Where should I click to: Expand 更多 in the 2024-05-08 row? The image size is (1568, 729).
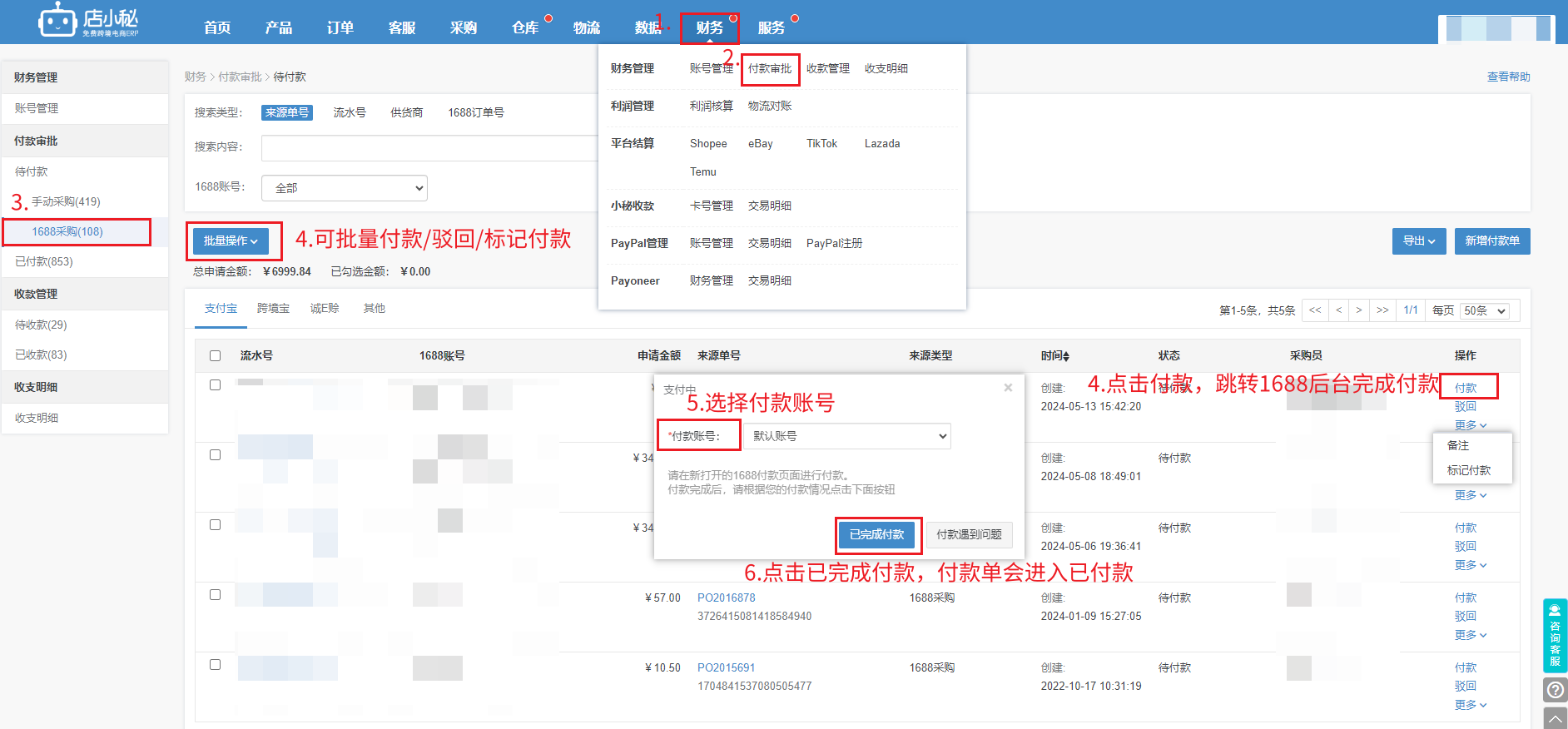click(x=1471, y=495)
